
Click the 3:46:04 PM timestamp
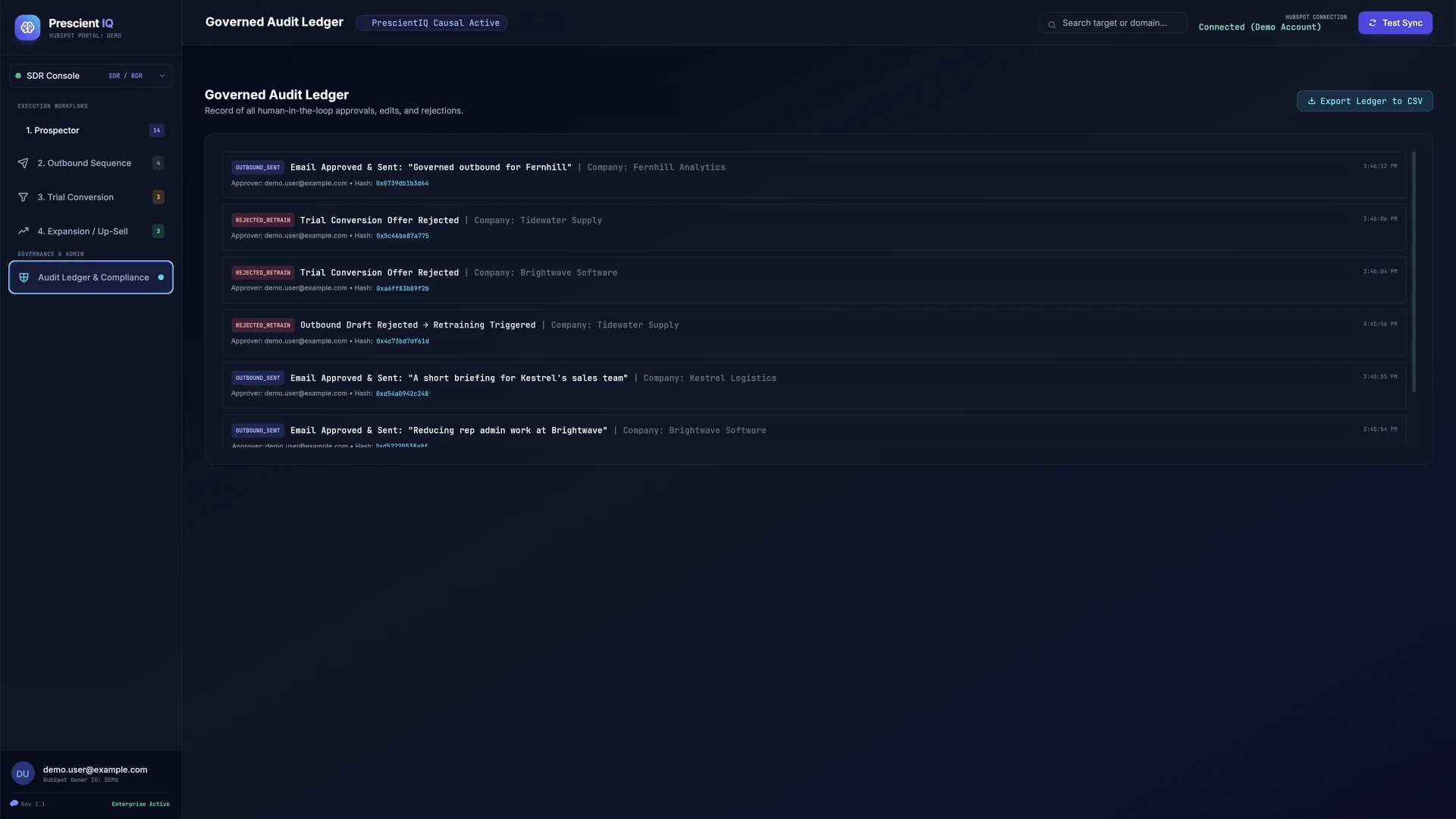1380,271
